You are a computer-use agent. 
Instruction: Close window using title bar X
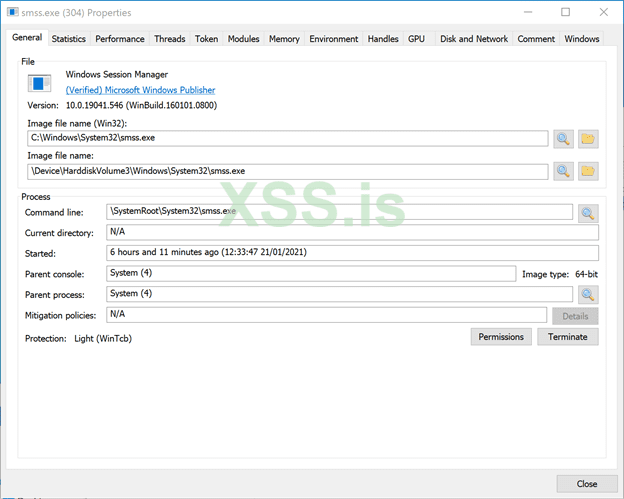pos(604,12)
